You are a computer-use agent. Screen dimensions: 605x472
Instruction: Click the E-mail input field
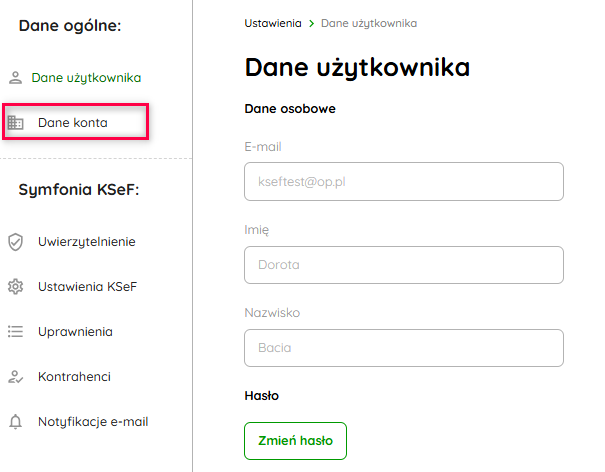(x=404, y=182)
